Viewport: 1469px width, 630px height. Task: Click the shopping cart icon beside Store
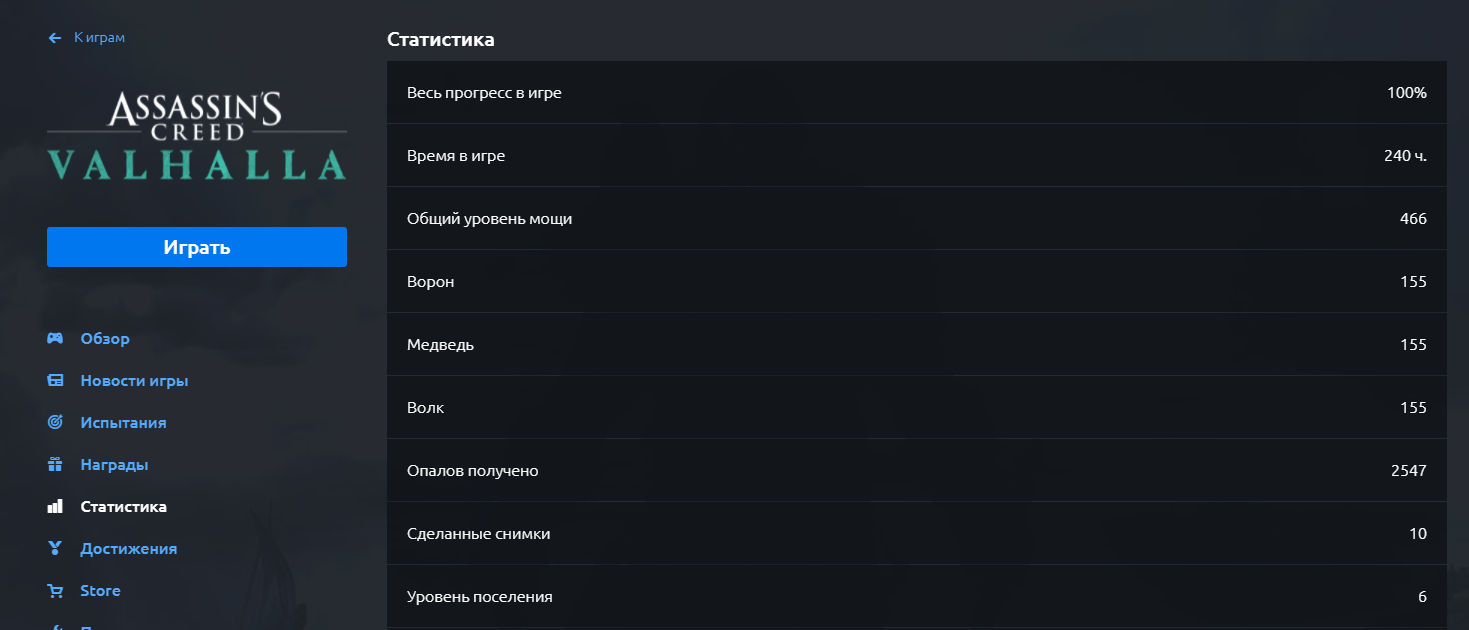[x=55, y=591]
